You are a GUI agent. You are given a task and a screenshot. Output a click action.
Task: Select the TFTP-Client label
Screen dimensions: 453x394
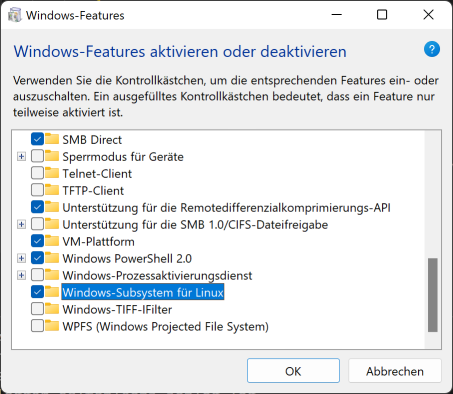(93, 190)
